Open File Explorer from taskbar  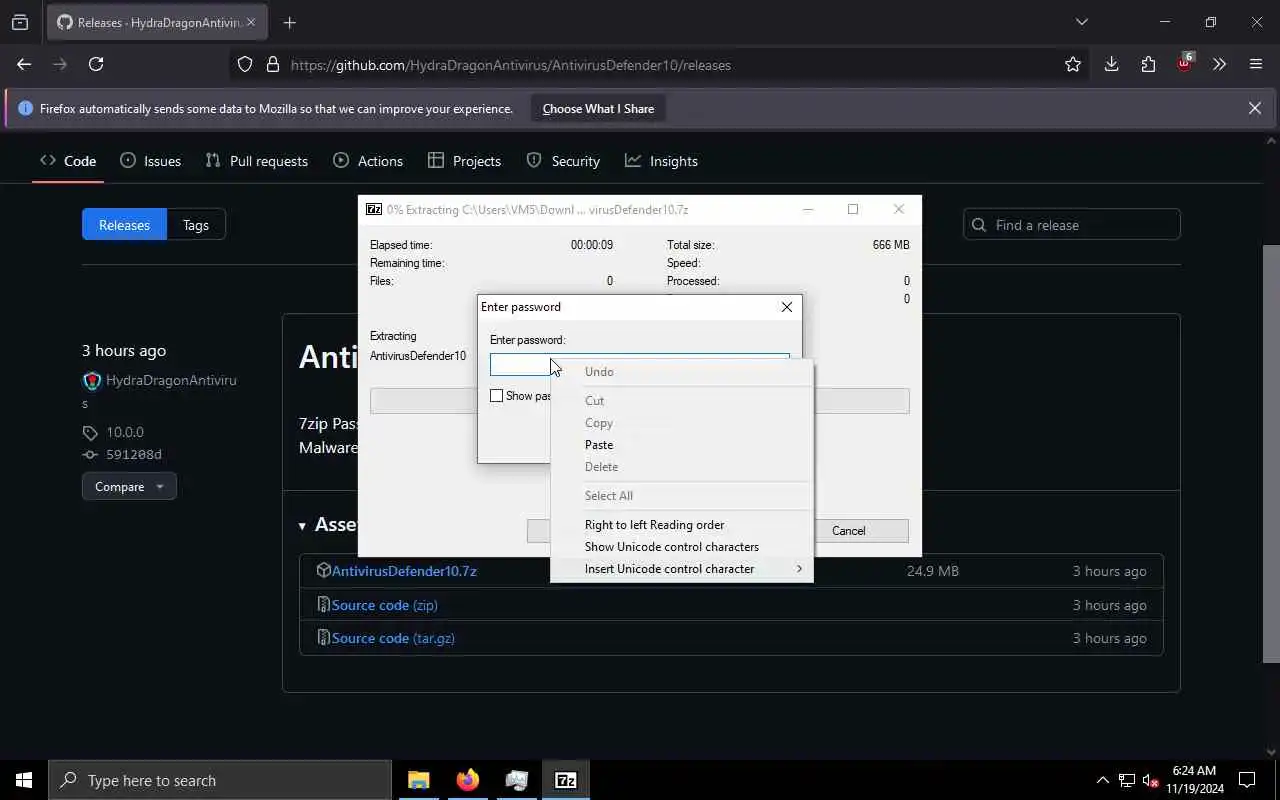419,780
